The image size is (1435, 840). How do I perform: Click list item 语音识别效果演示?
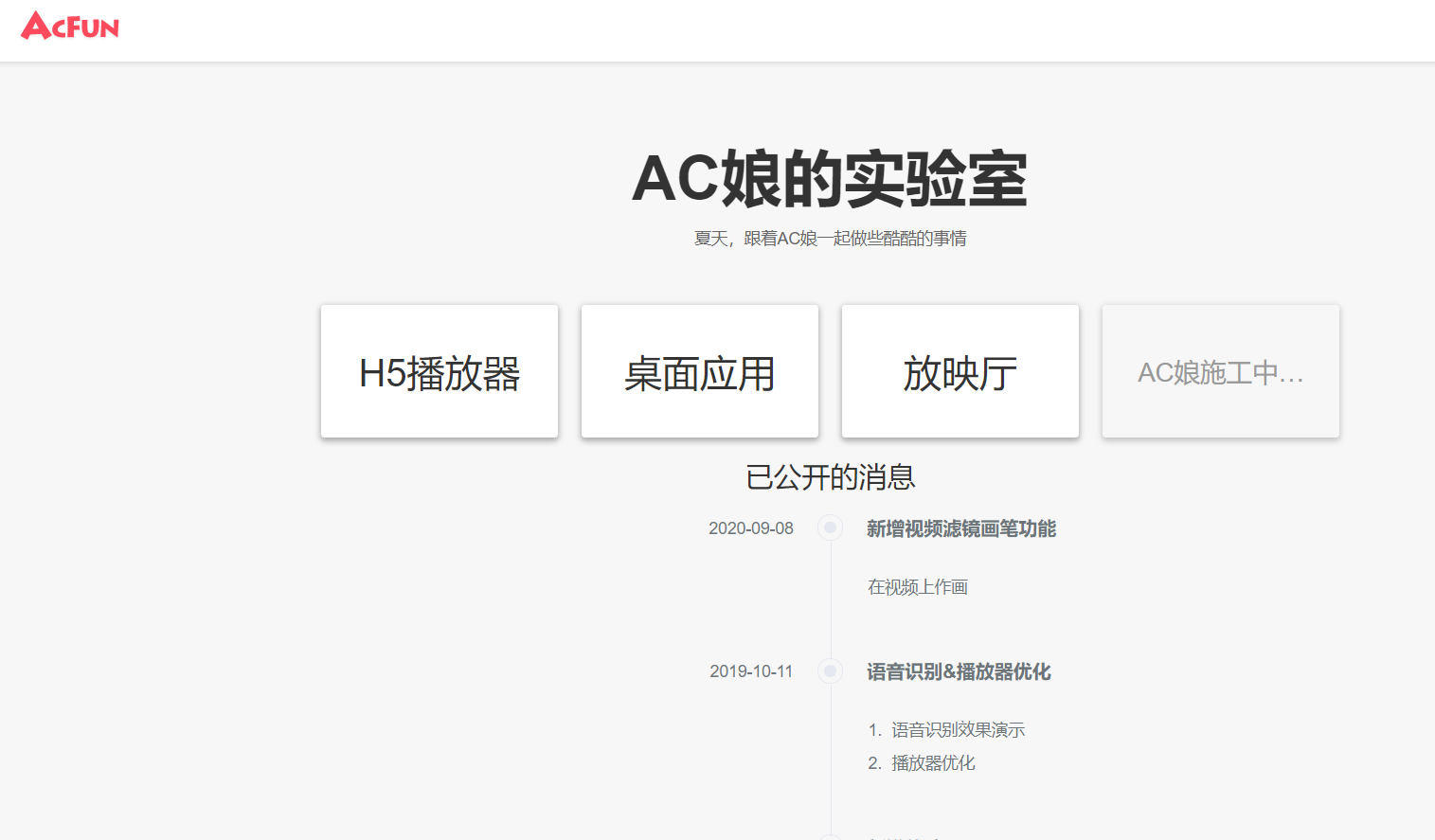958,730
